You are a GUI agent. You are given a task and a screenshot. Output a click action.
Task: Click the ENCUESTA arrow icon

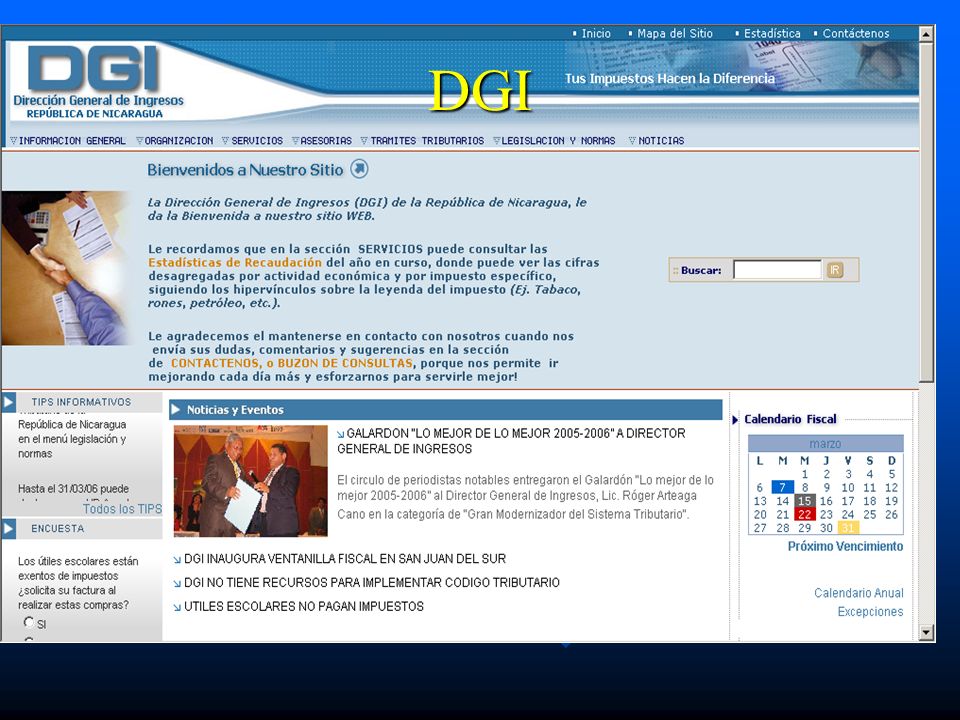click(x=9, y=529)
